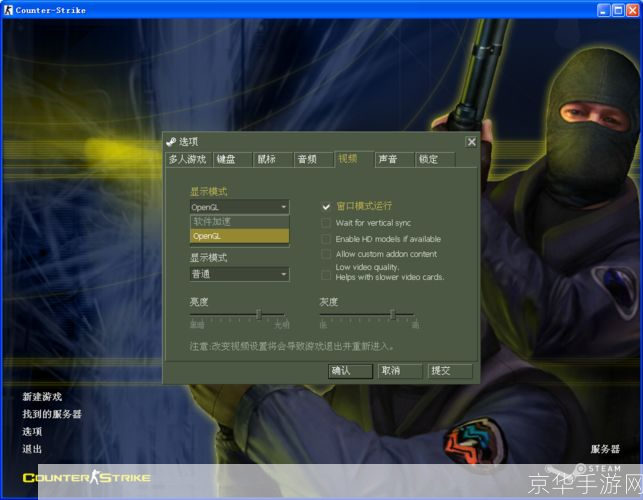
Task: Open the 多人游戏 tab
Action: (188, 159)
